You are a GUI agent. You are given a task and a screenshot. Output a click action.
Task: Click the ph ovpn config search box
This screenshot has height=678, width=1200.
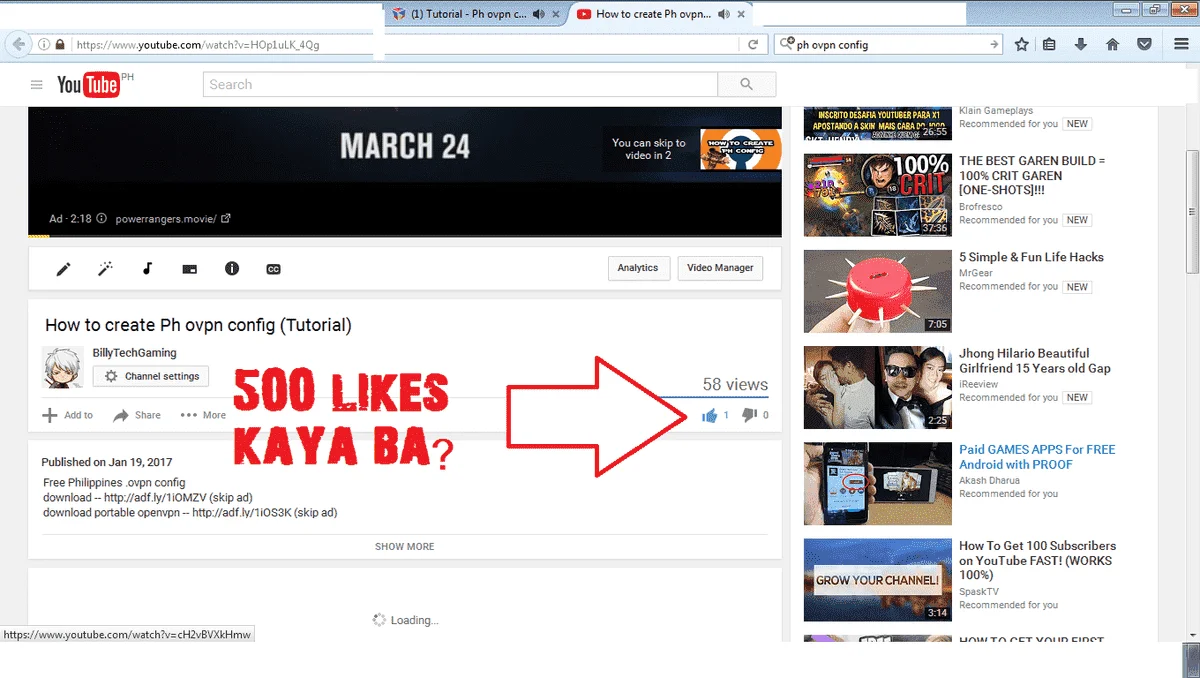(x=888, y=44)
